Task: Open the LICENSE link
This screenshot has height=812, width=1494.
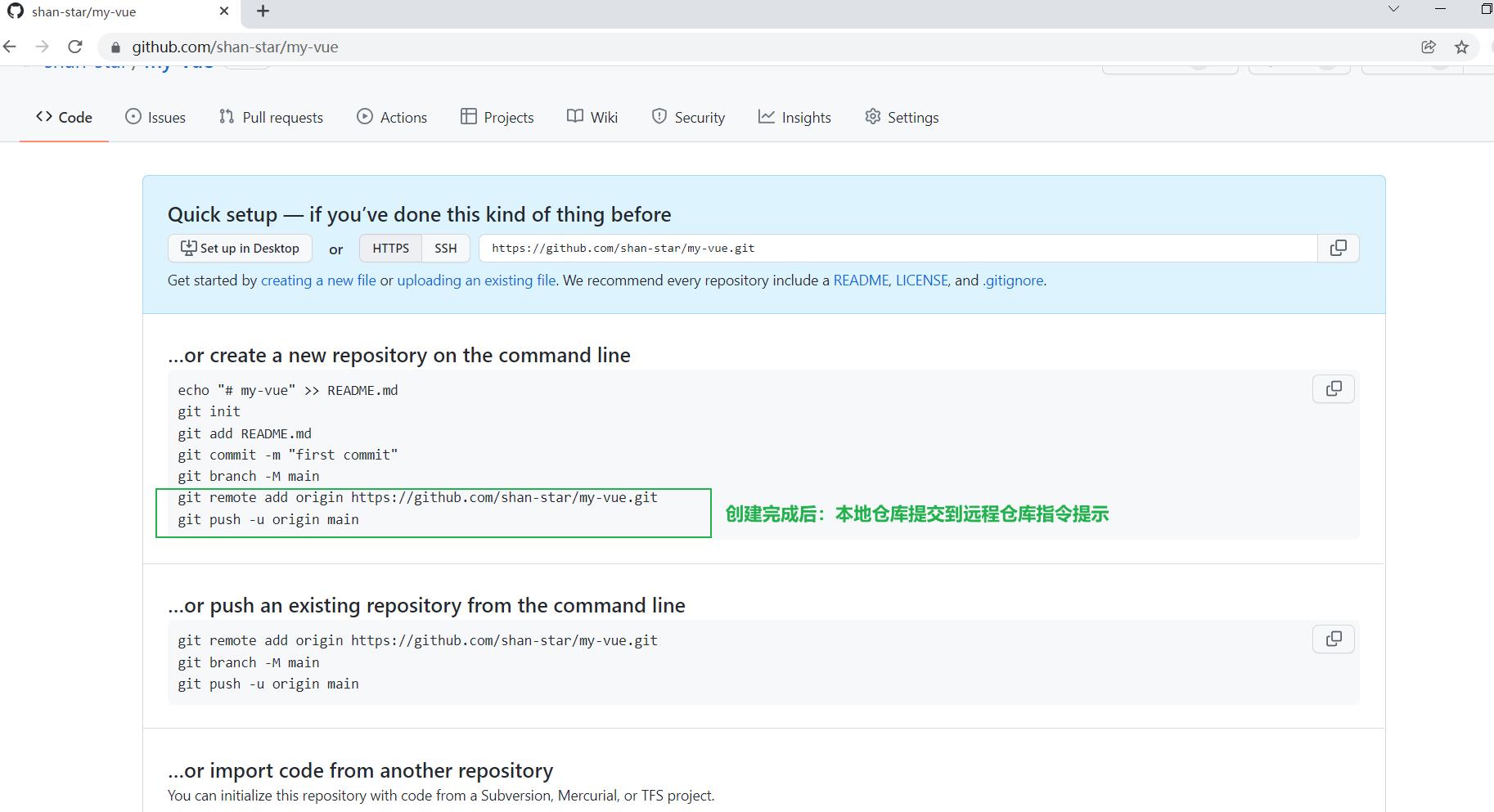Action: point(921,280)
